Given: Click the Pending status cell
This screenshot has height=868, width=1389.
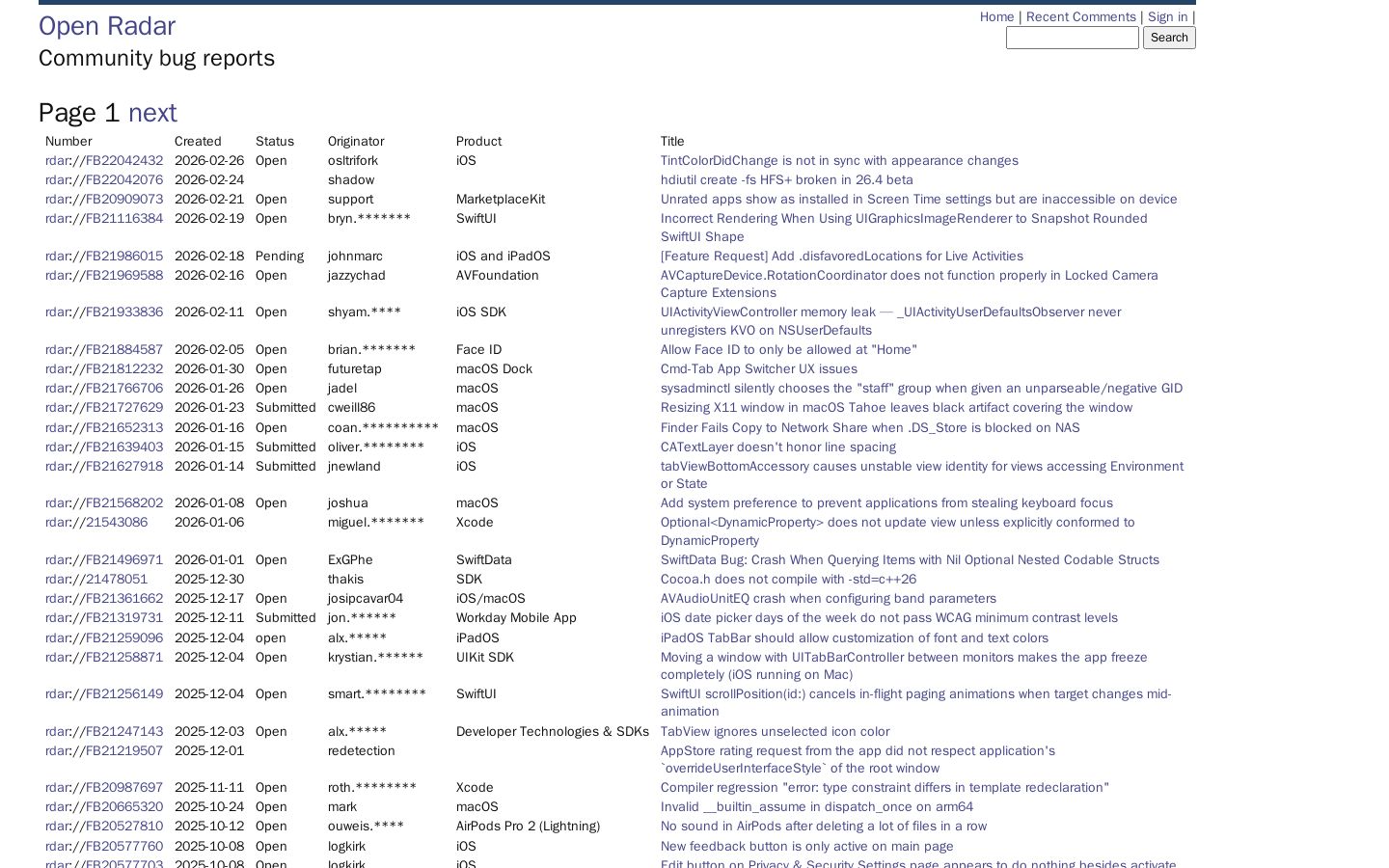Looking at the screenshot, I should (x=280, y=257).
